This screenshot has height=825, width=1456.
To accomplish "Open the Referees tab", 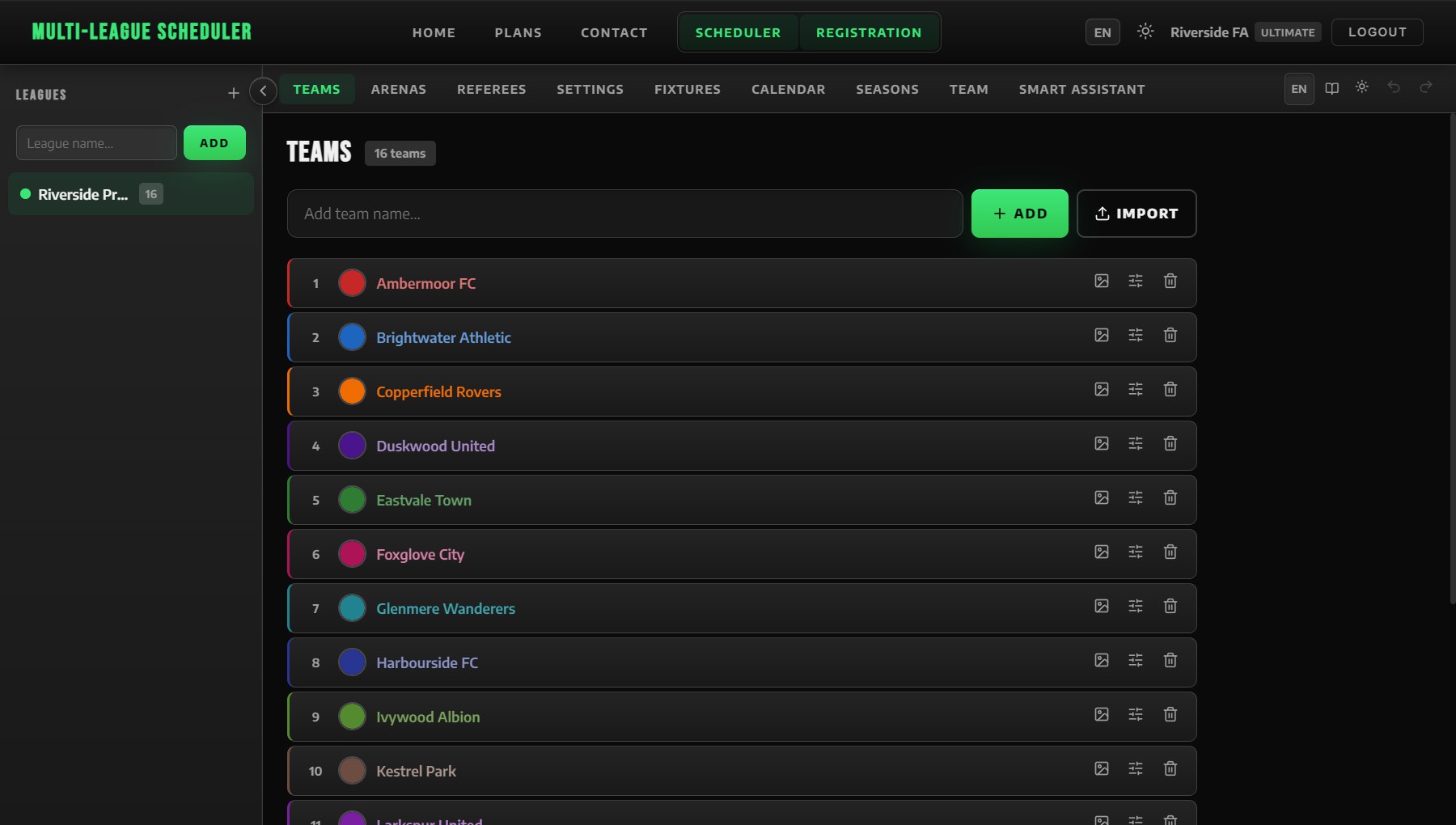I will 492,89.
